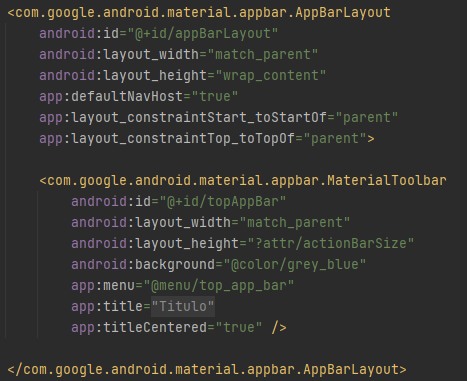The width and height of the screenshot is (467, 381).
Task: Click the MaterialToolbar tag name
Action: (x=247, y=181)
